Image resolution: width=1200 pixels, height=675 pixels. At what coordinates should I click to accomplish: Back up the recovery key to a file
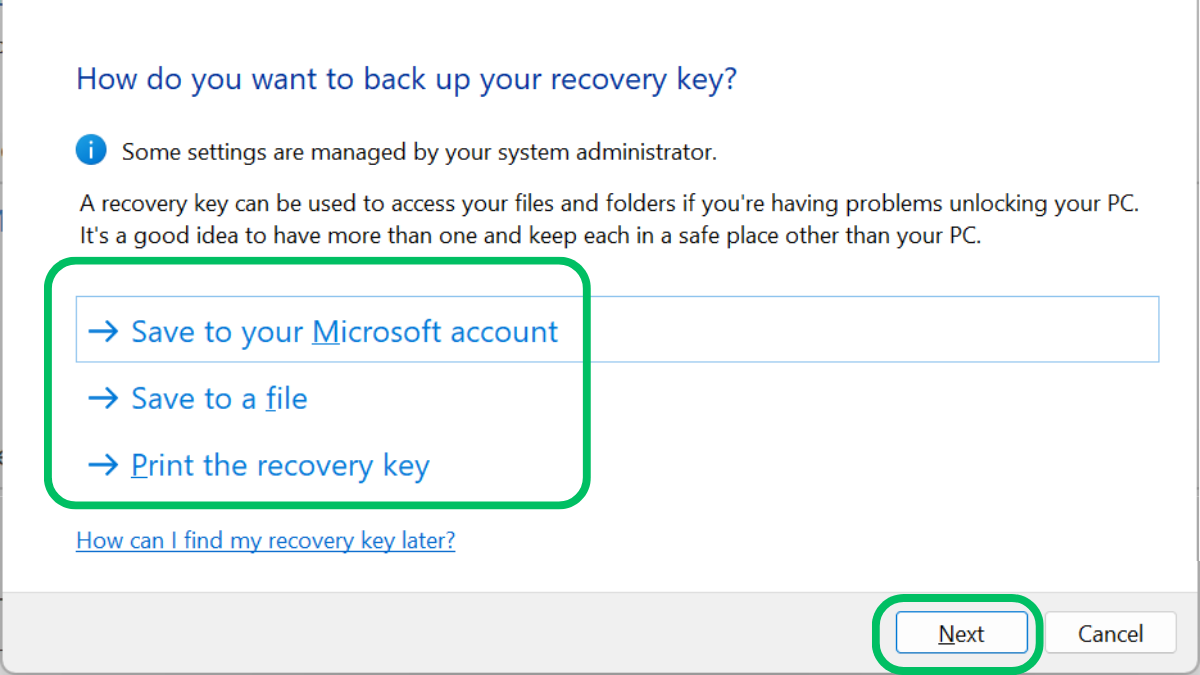point(218,397)
